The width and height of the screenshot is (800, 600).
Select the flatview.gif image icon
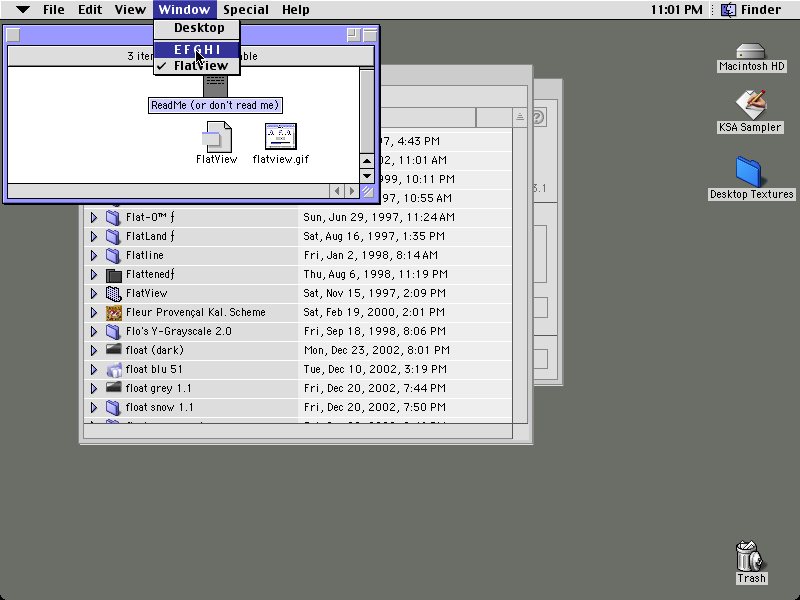[x=281, y=137]
